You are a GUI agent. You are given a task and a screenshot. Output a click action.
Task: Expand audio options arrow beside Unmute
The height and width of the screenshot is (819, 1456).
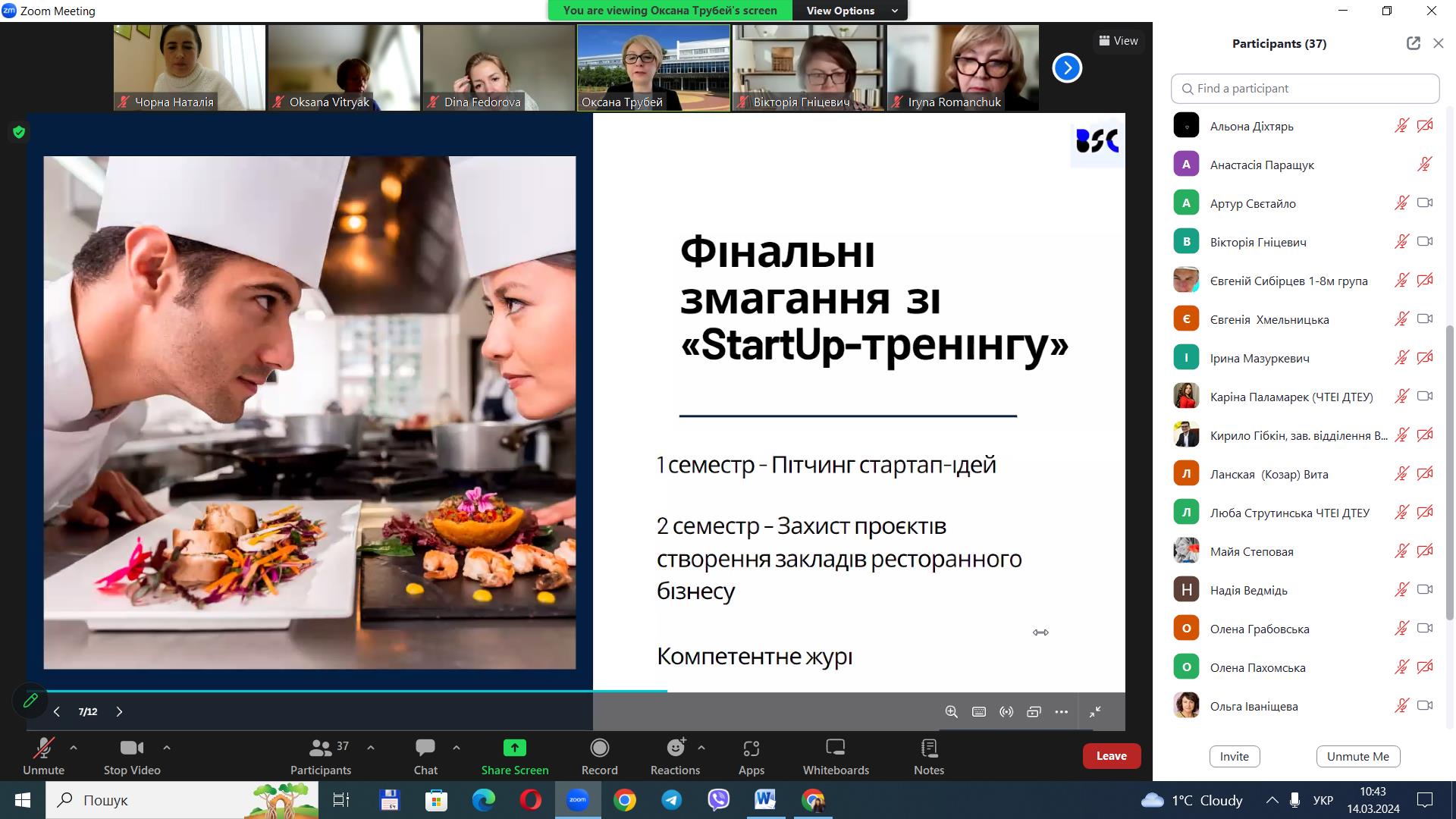74,747
